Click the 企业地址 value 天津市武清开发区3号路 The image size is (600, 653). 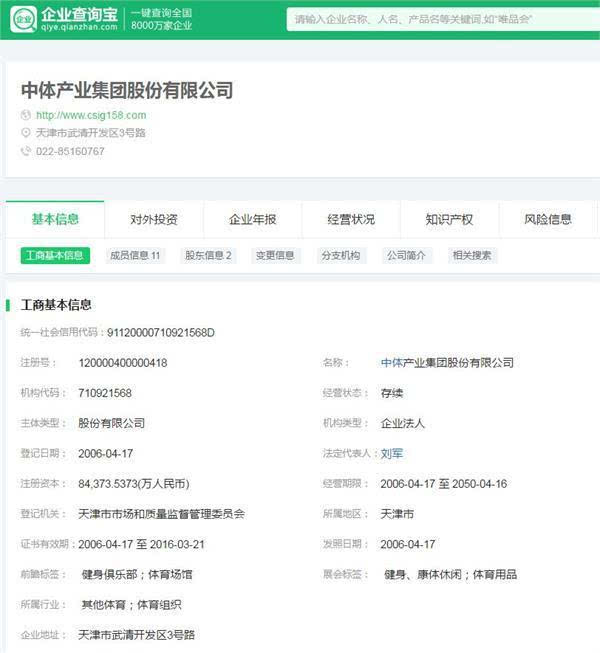137,635
